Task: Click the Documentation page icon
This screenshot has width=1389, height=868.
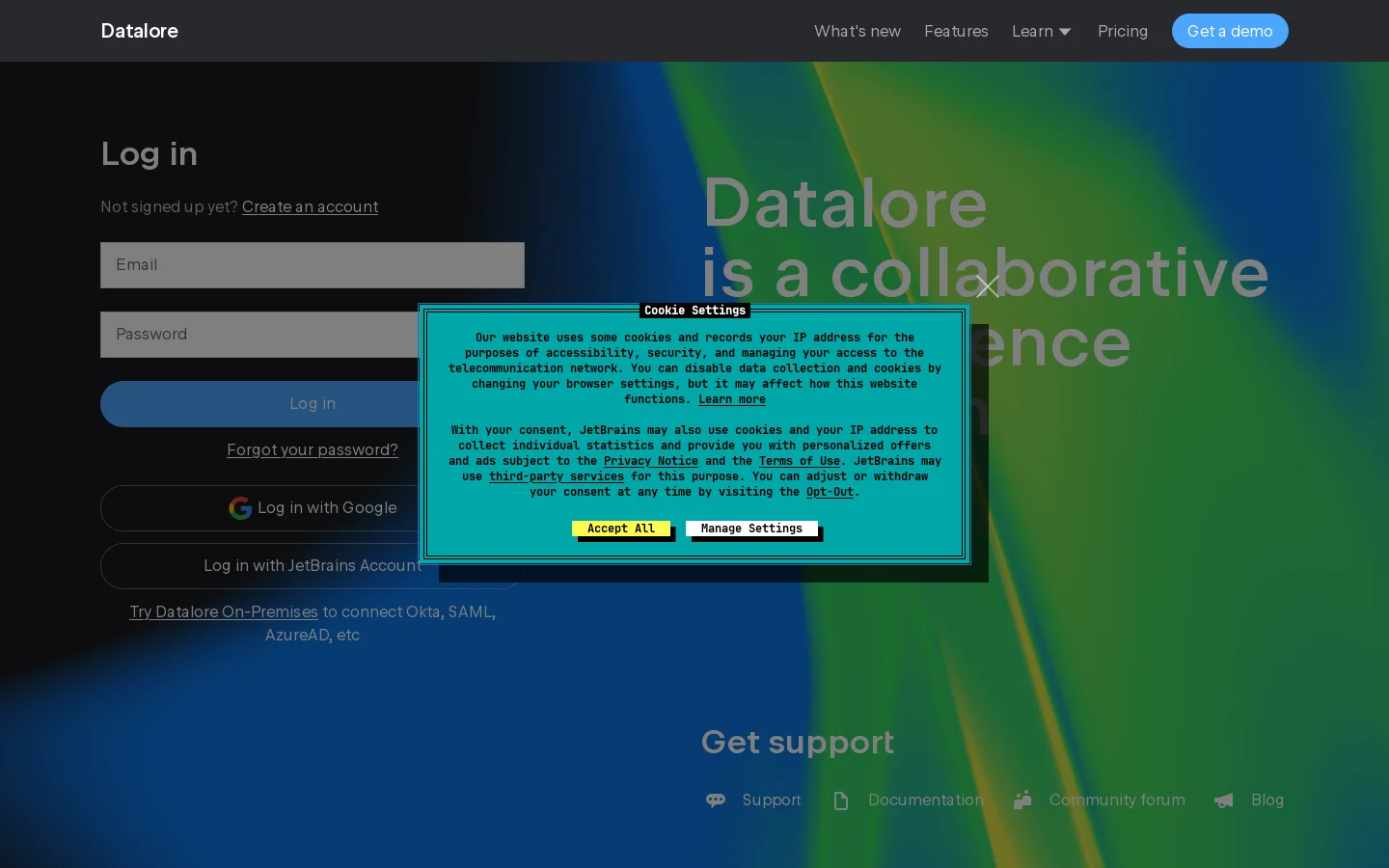Action: (x=841, y=800)
